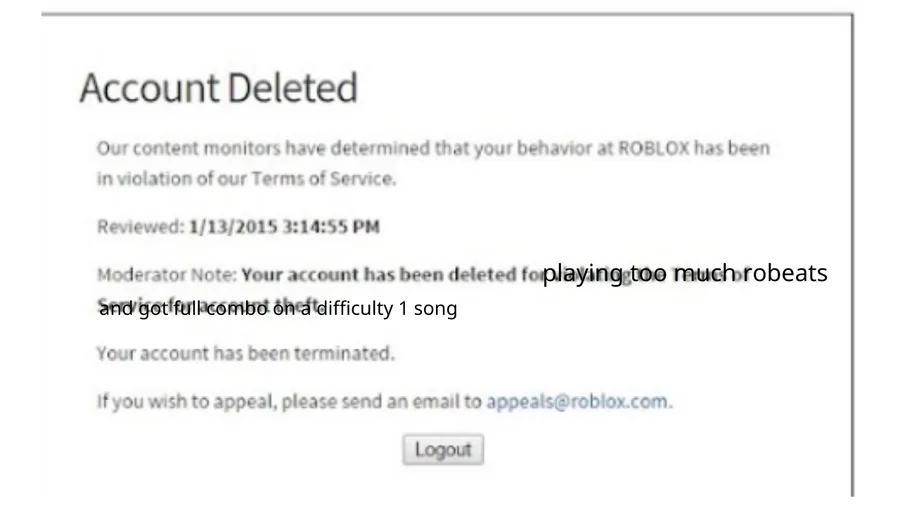Click the Moderator Note label
900x506 pixels.
pyautogui.click(x=166, y=274)
